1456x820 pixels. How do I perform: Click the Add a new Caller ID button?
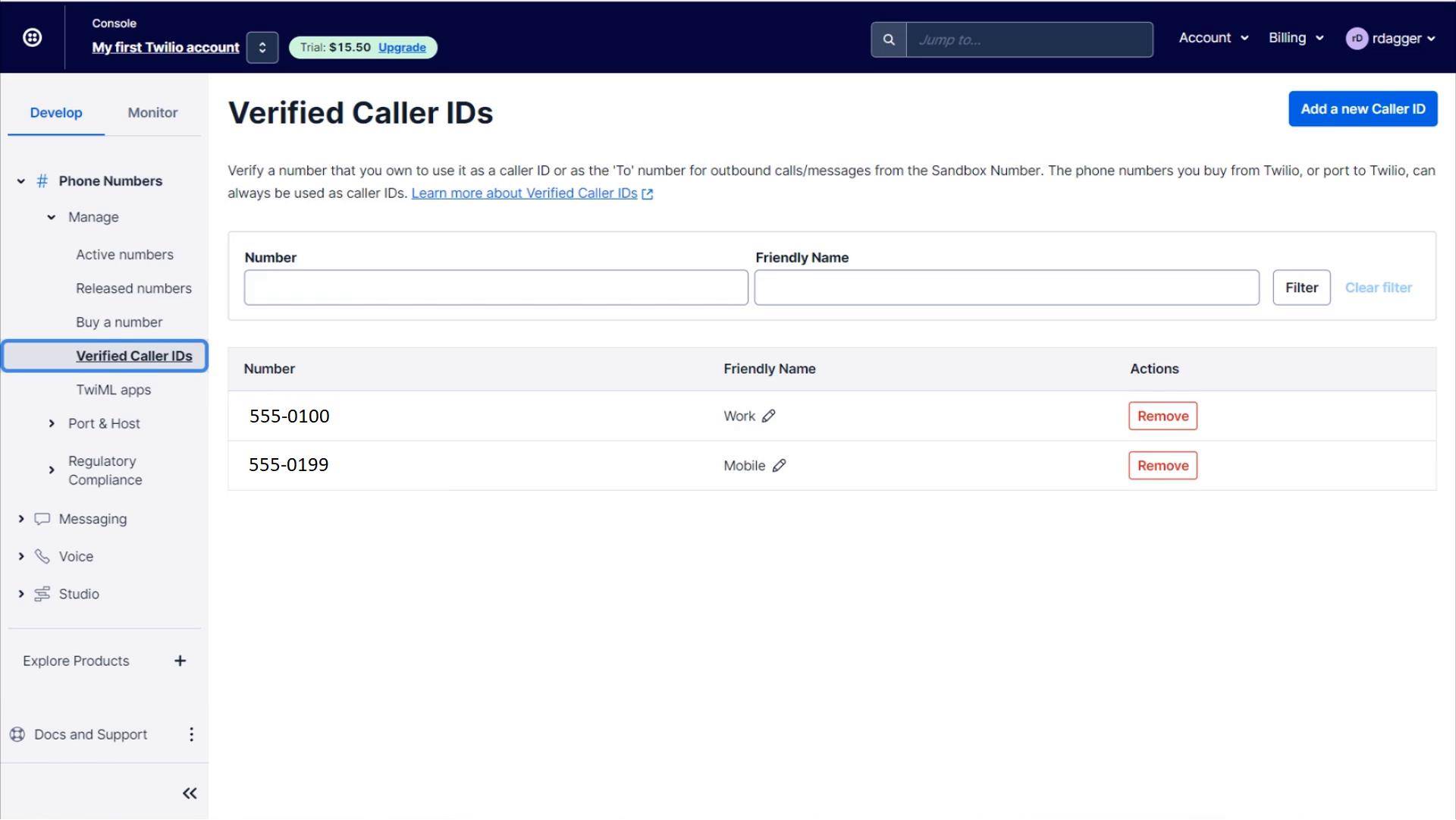pyautogui.click(x=1363, y=108)
